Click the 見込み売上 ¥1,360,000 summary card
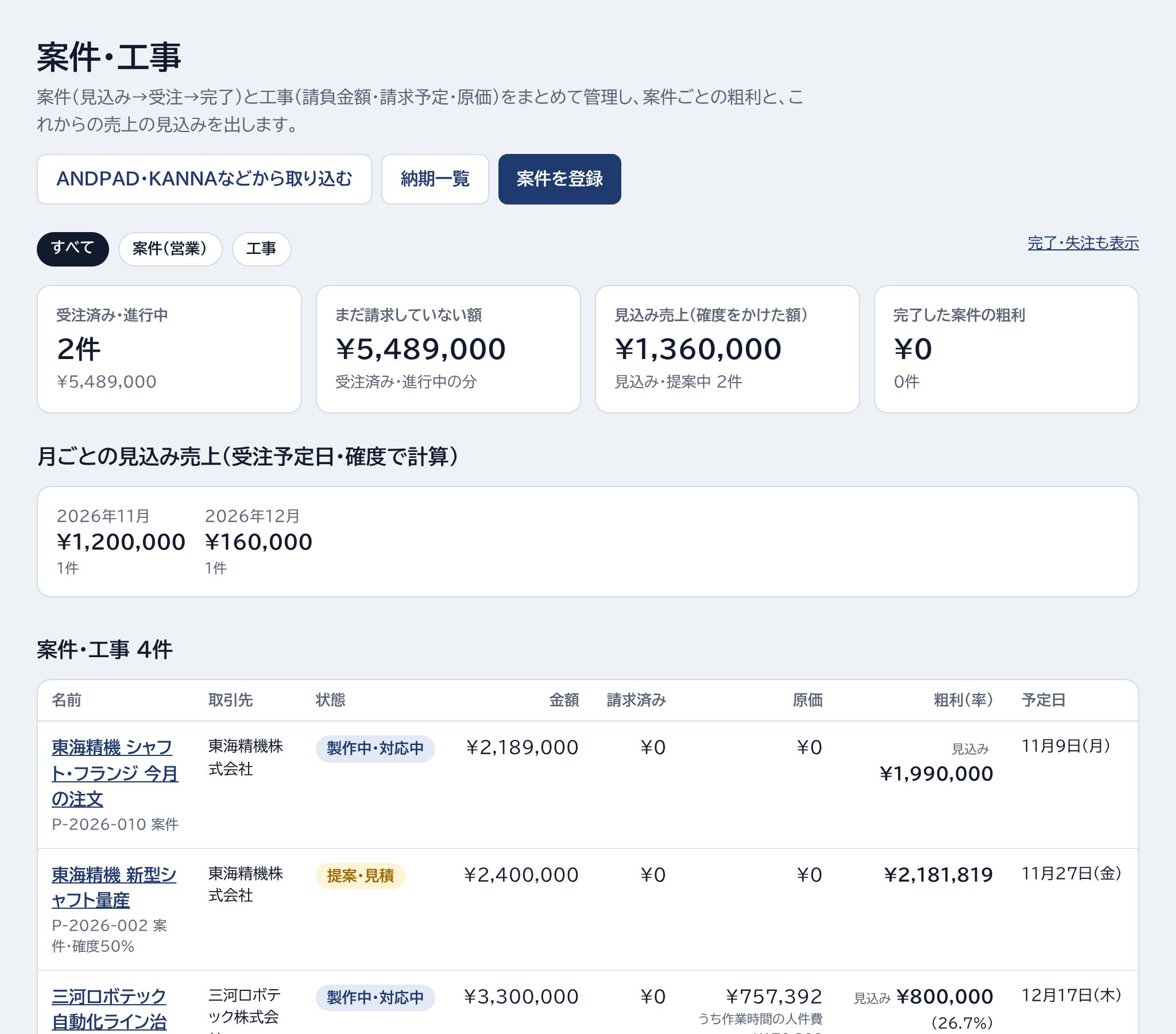1176x1034 pixels. 727,349
